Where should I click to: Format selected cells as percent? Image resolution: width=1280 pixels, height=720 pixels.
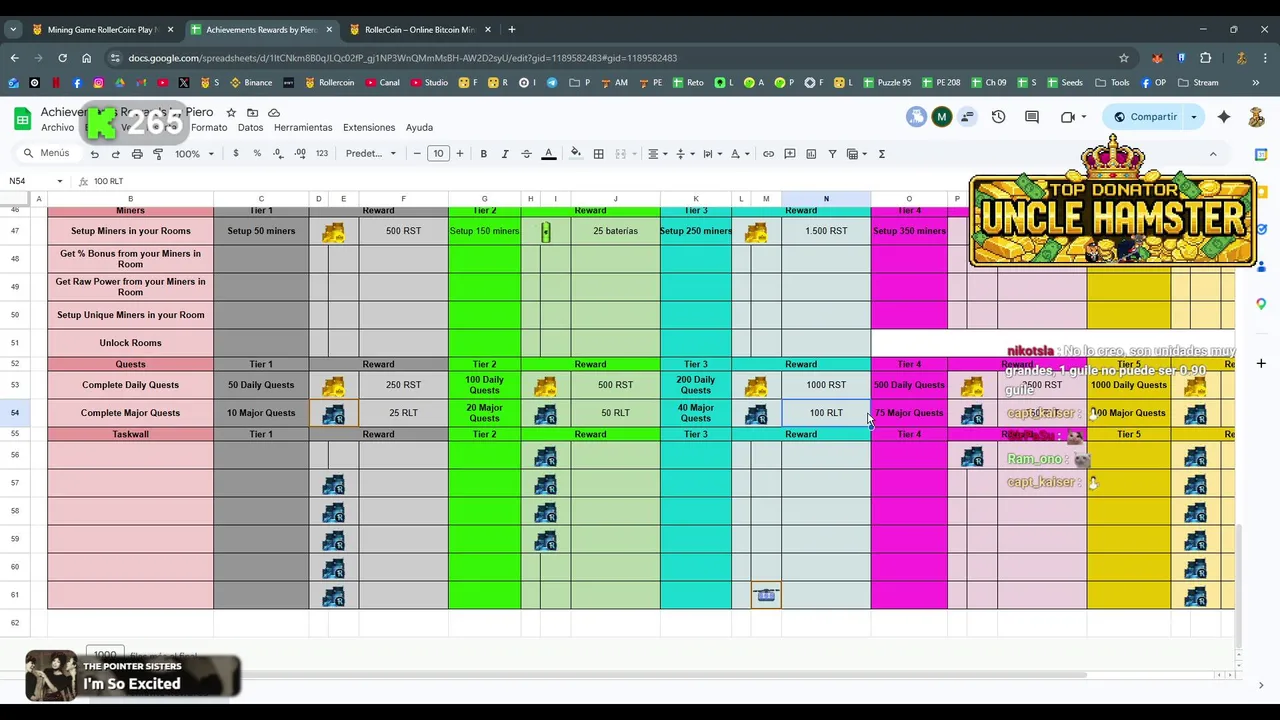pyautogui.click(x=257, y=154)
